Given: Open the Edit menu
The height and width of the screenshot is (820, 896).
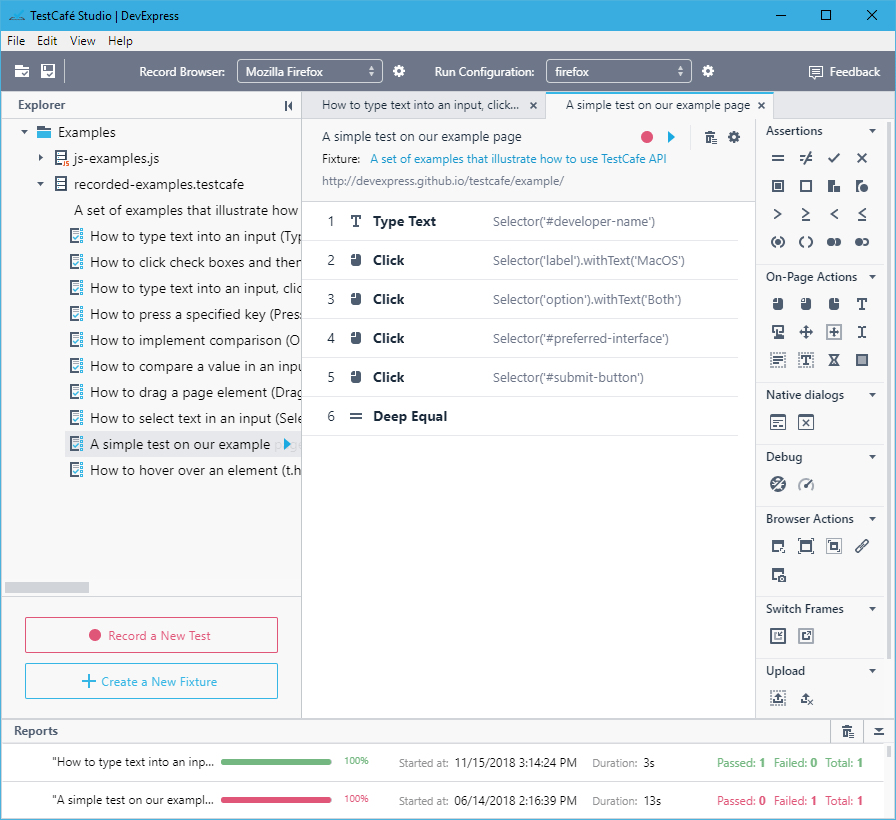Looking at the screenshot, I should tap(47, 41).
